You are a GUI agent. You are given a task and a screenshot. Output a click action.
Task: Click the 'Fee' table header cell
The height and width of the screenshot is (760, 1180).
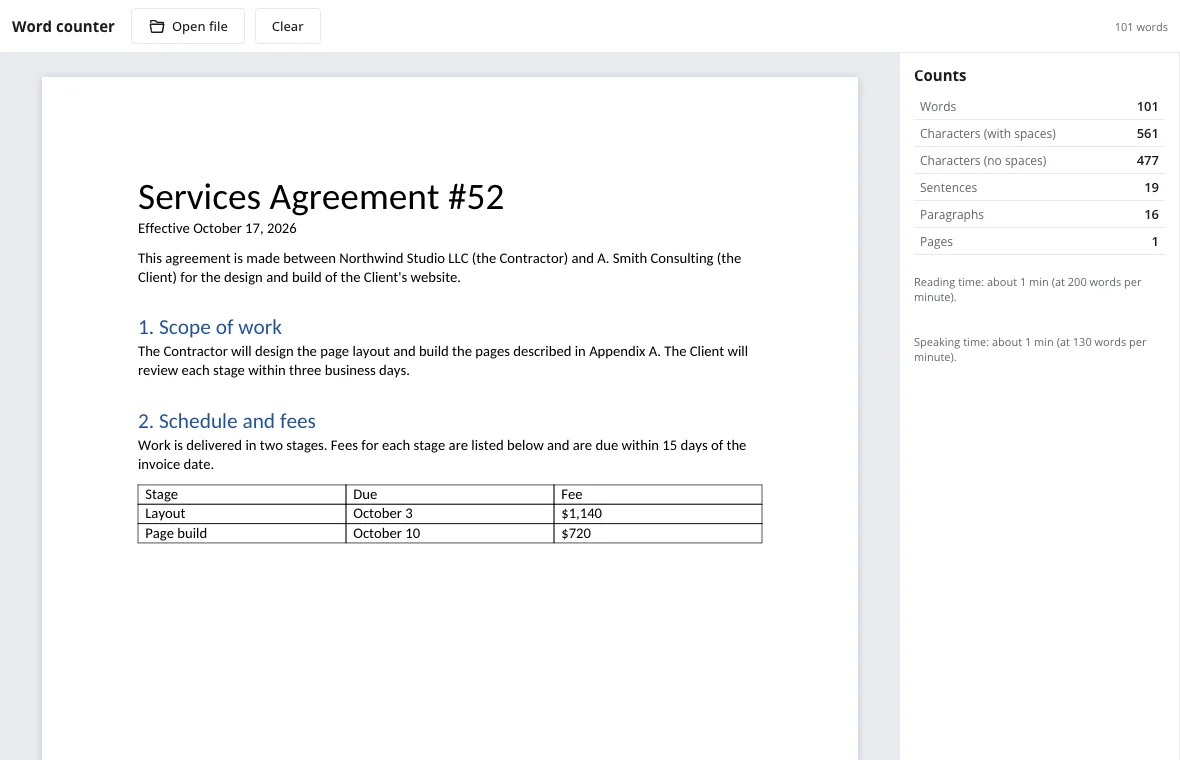[x=658, y=494]
